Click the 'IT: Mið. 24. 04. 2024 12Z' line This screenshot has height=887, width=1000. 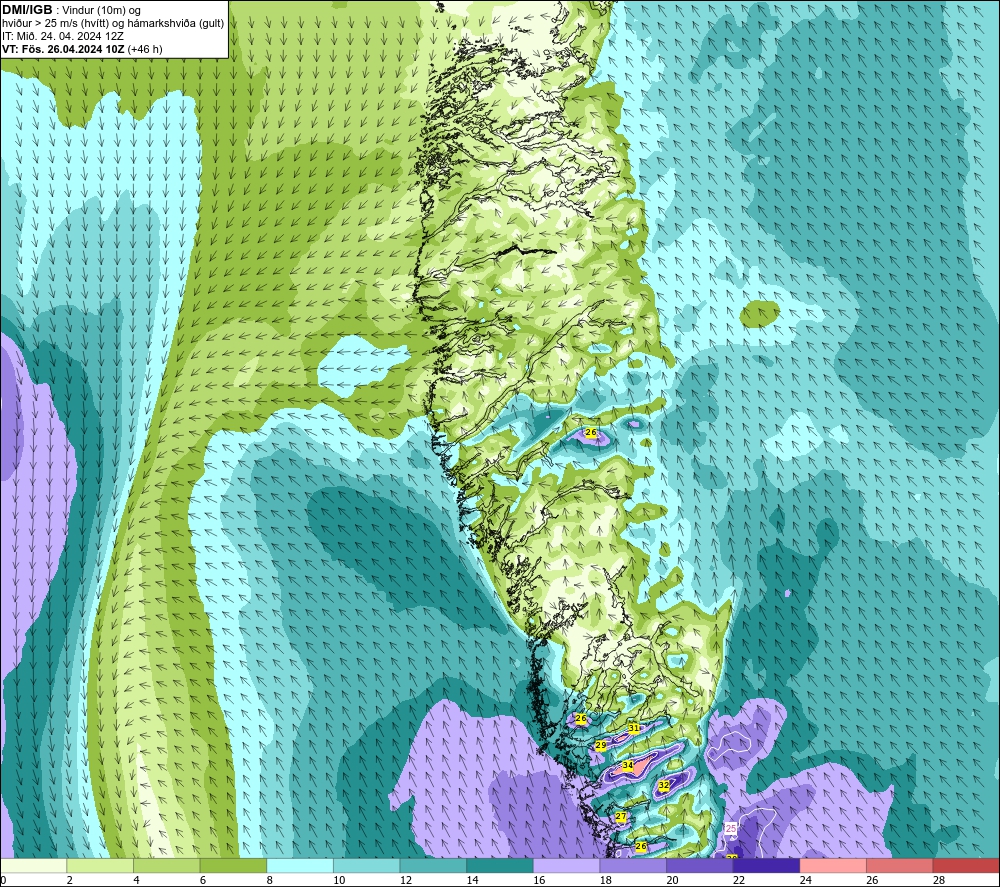click(62, 36)
